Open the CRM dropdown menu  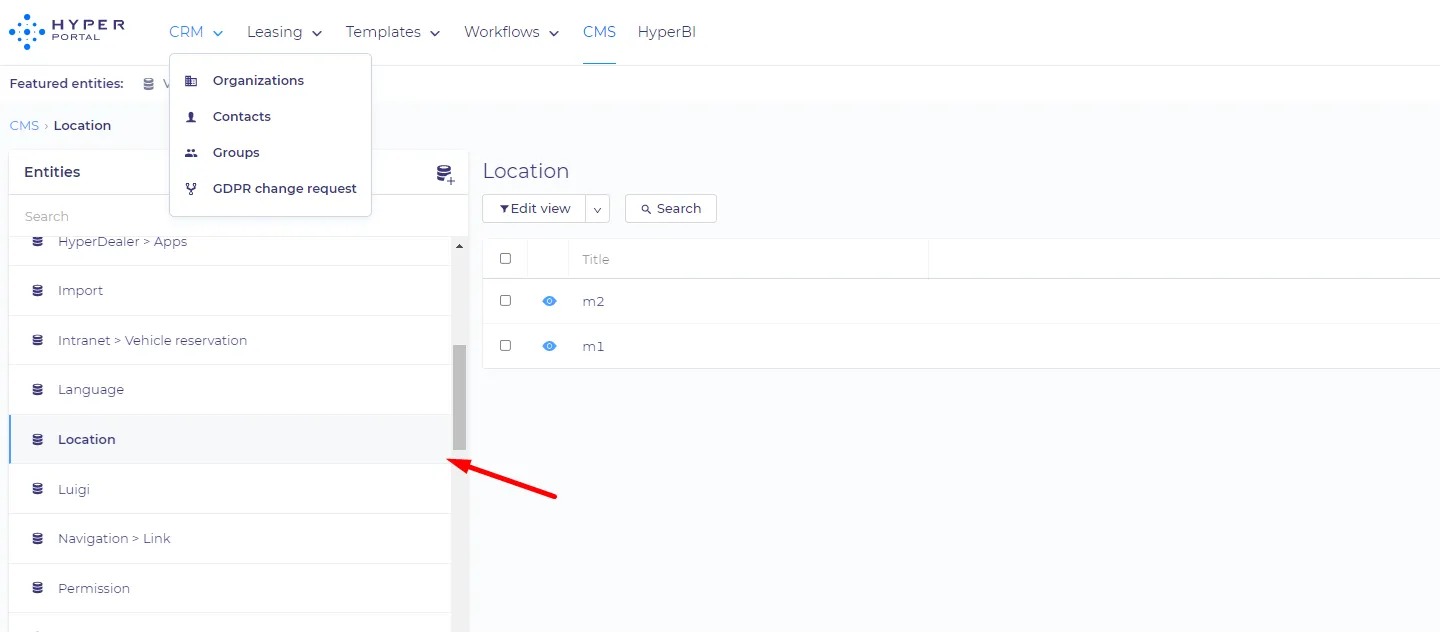point(196,32)
